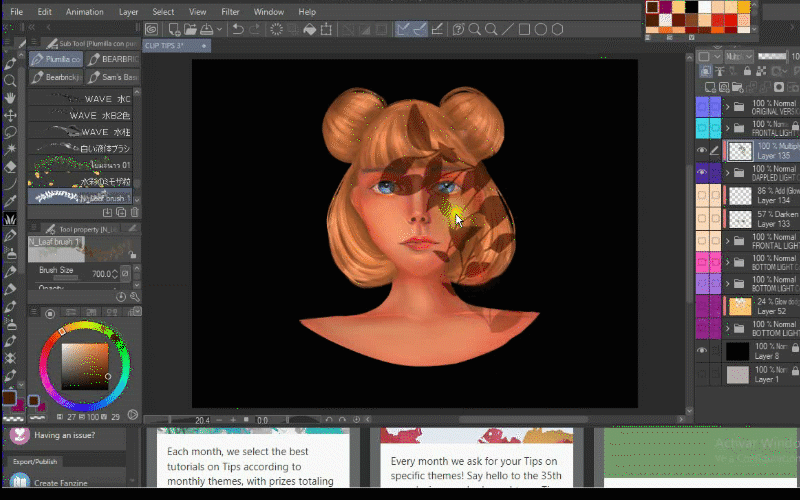This screenshot has width=800, height=500.
Task: Choose the Lasso selection tool
Action: (x=10, y=132)
